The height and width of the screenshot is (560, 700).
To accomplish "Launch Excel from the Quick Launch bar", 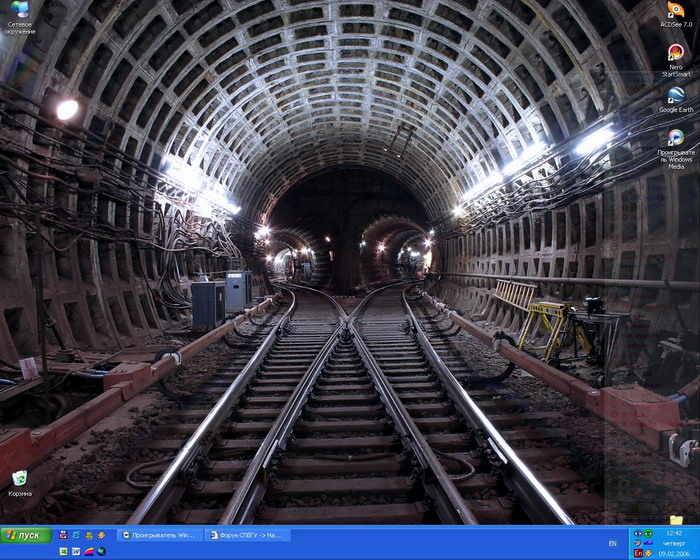I will 63,551.
